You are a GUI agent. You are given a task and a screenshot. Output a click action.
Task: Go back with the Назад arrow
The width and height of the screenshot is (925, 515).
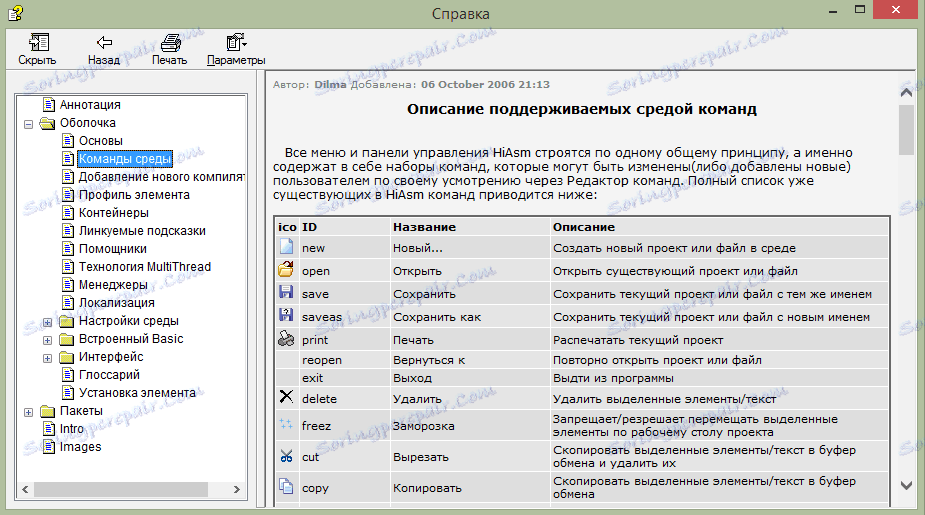pyautogui.click(x=104, y=42)
